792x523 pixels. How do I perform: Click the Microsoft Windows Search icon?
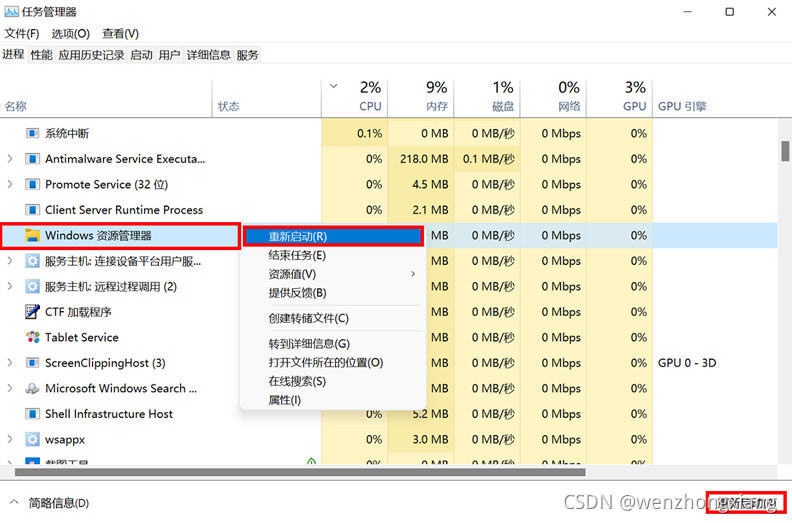point(32,388)
